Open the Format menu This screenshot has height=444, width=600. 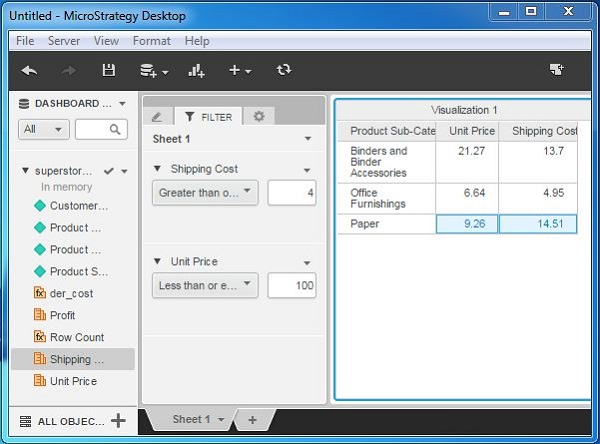click(x=151, y=41)
